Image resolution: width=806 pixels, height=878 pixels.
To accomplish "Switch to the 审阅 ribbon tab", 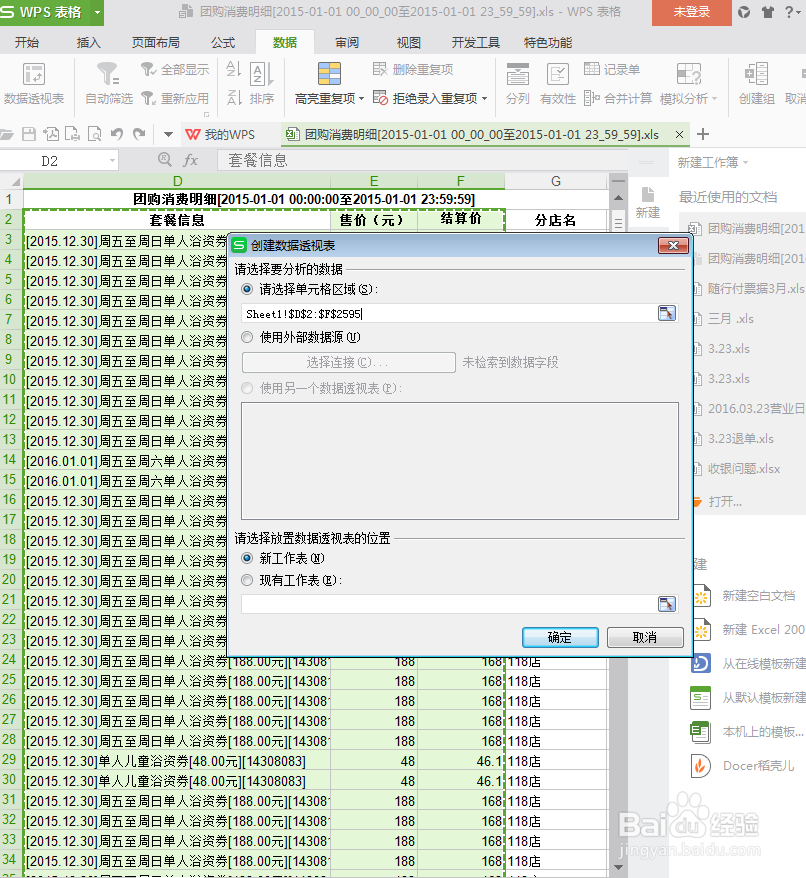I will [x=347, y=43].
